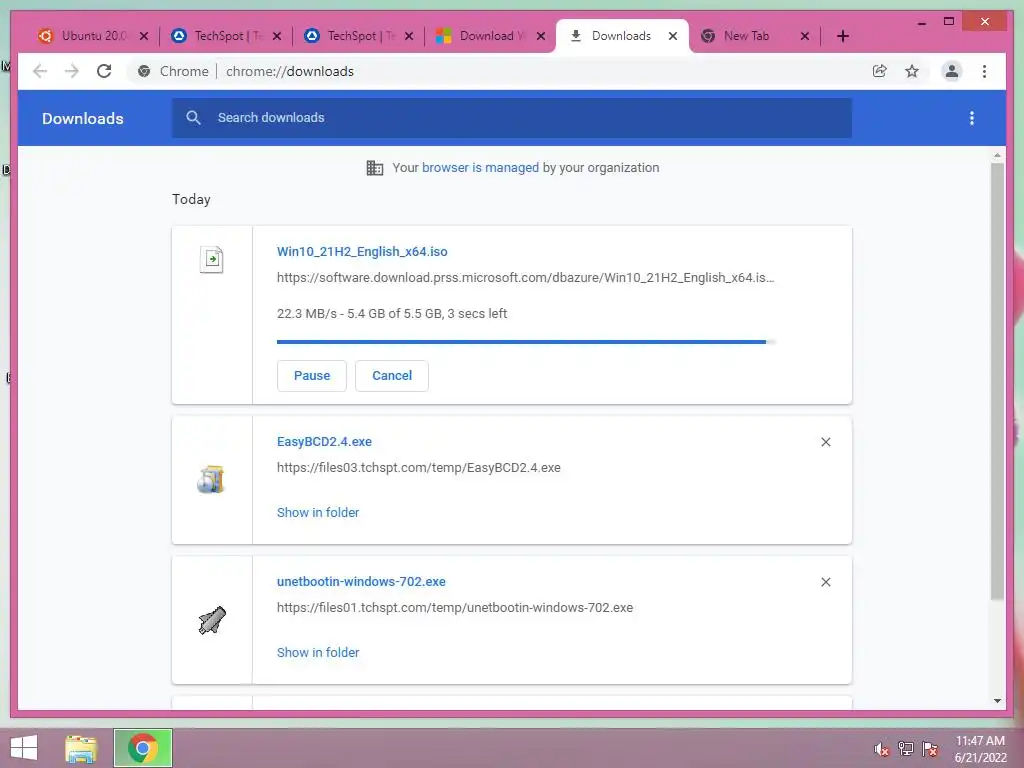Image resolution: width=1024 pixels, height=768 pixels.
Task: Click the Win10 ISO source URL text
Action: point(526,278)
